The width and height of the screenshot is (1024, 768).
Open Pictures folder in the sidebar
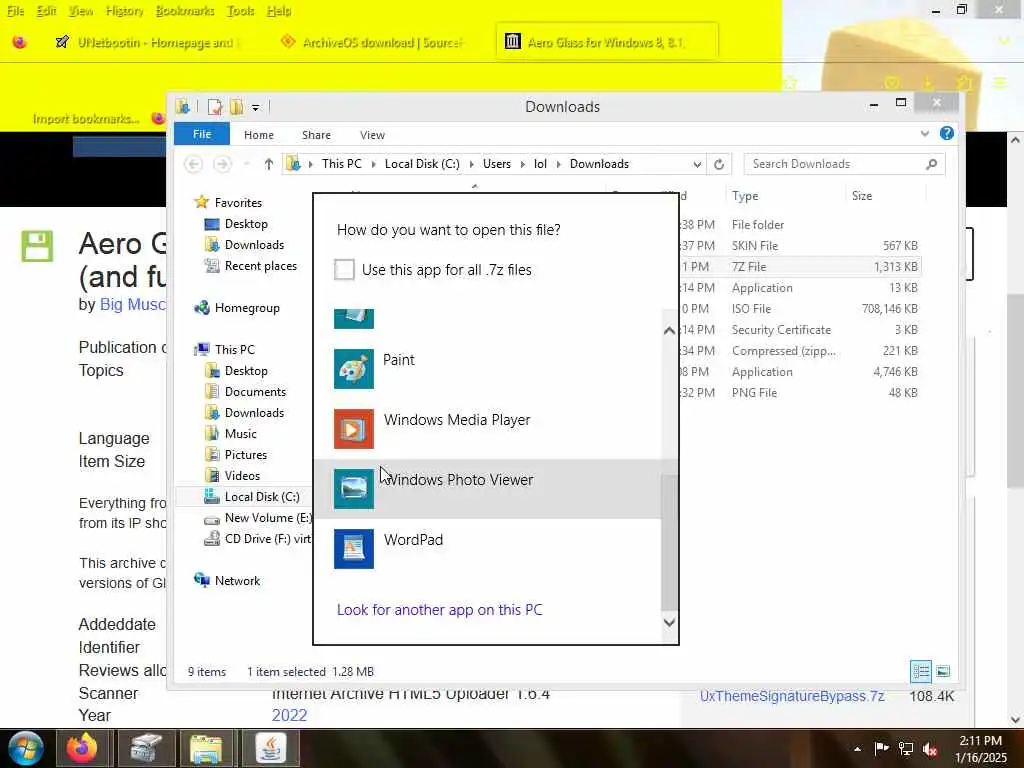(x=245, y=455)
